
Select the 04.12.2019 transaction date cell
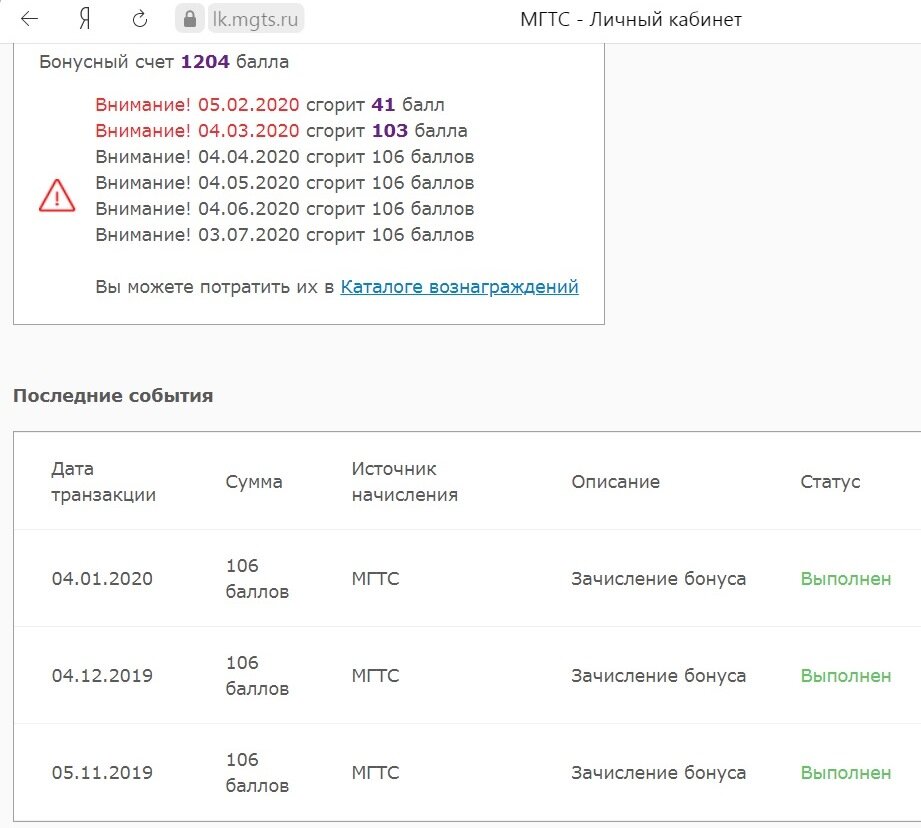click(102, 676)
